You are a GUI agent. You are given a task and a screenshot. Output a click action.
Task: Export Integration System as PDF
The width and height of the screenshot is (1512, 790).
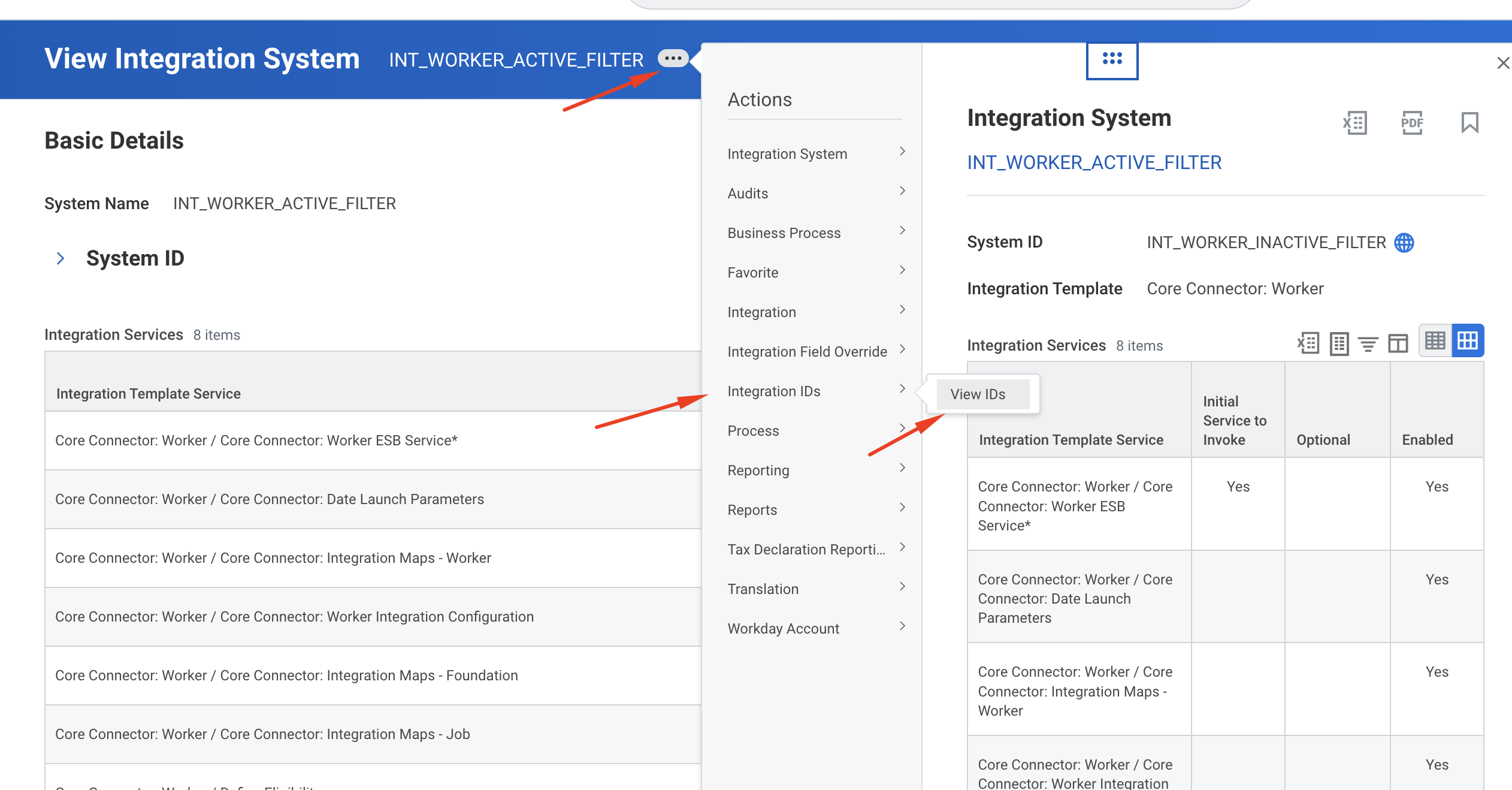pos(1412,123)
